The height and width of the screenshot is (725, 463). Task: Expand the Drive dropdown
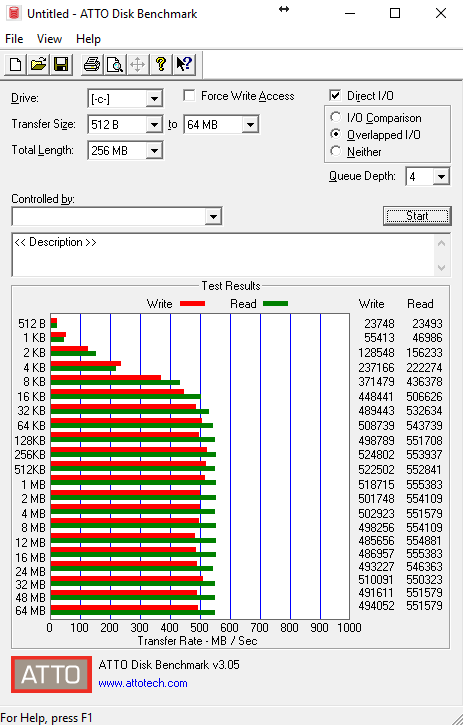(x=154, y=98)
